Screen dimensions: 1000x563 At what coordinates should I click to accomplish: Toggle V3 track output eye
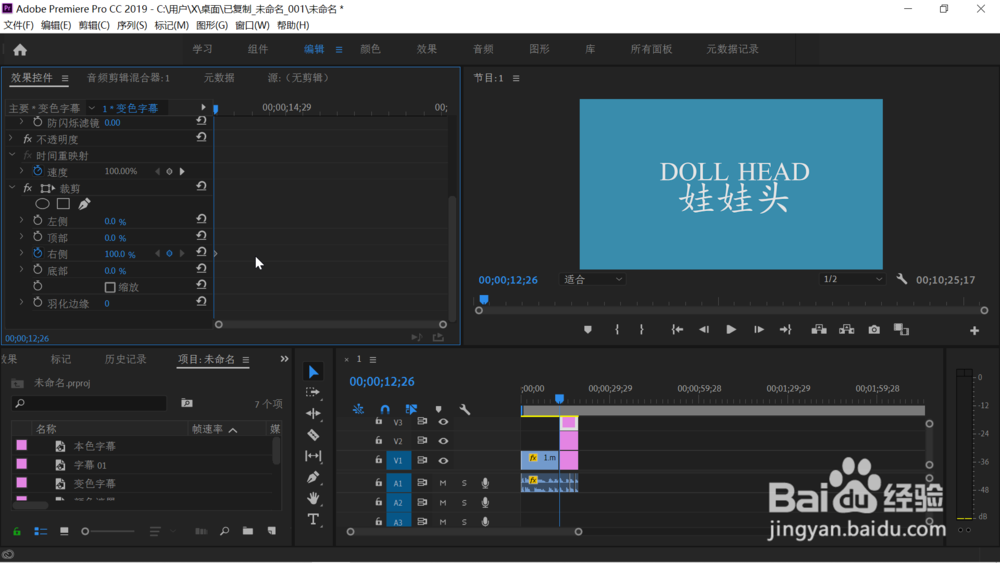(443, 421)
